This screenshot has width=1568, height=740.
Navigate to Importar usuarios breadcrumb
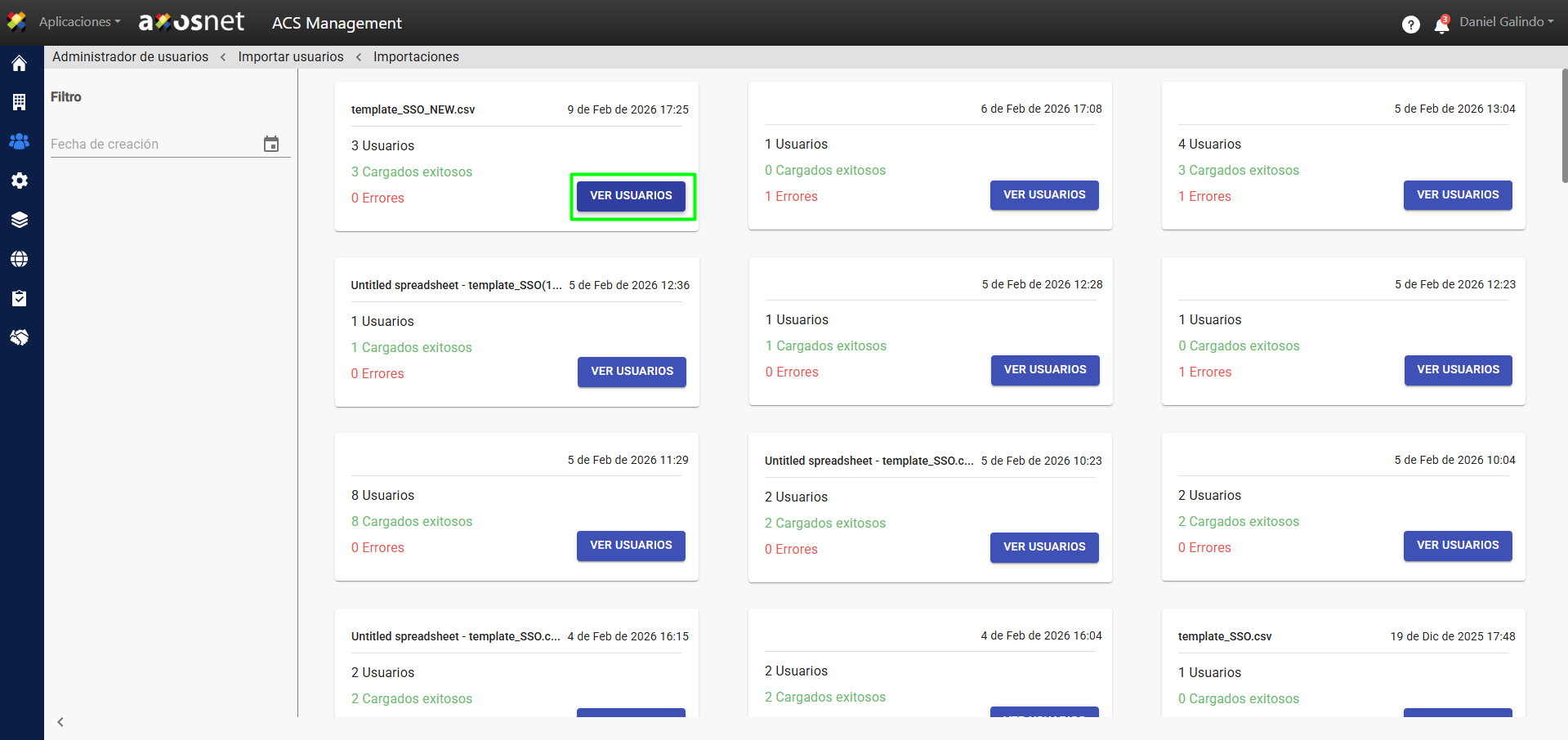pyautogui.click(x=290, y=57)
